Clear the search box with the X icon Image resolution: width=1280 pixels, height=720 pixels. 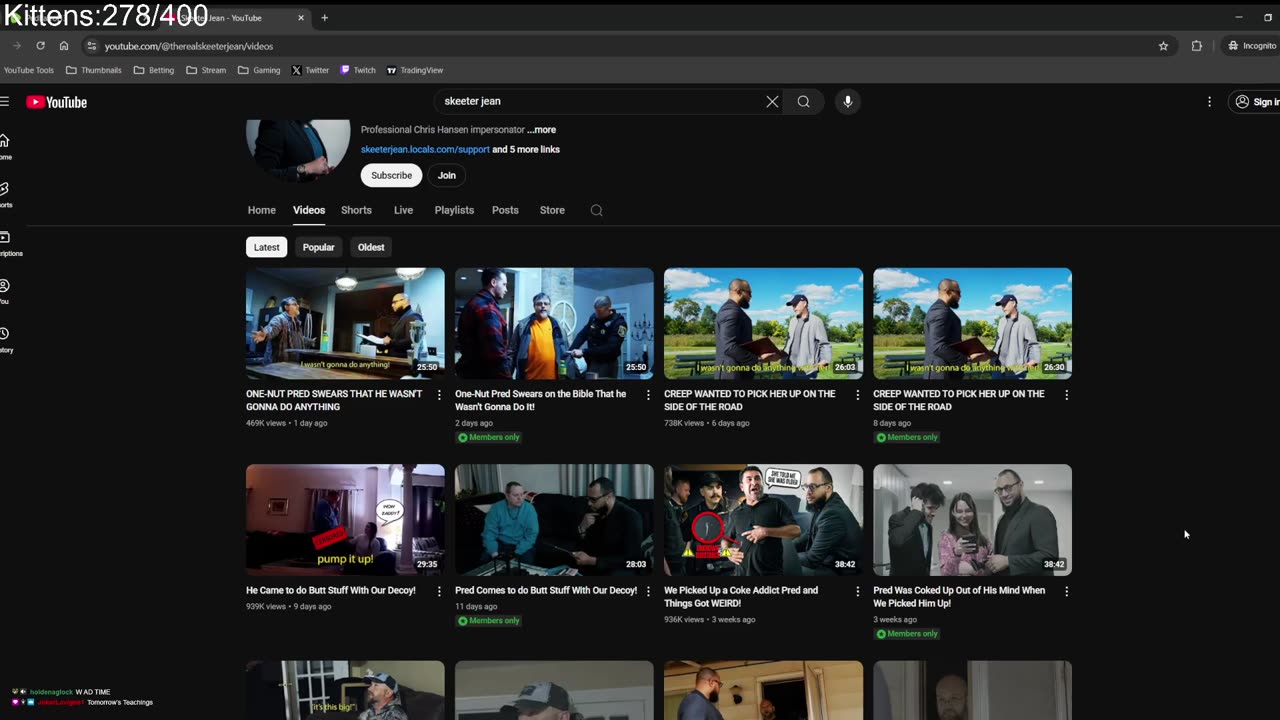click(772, 101)
